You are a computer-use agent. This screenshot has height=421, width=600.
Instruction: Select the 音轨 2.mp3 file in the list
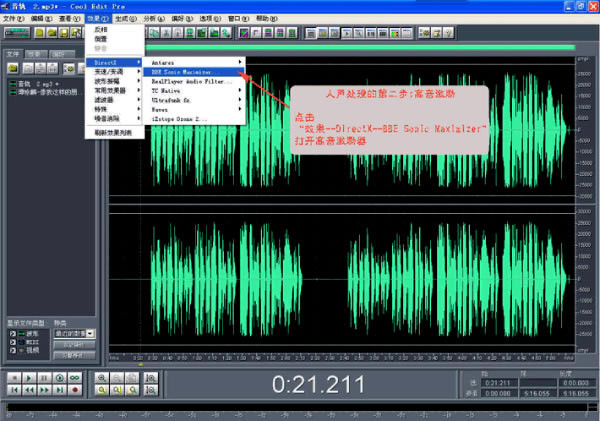[40, 85]
